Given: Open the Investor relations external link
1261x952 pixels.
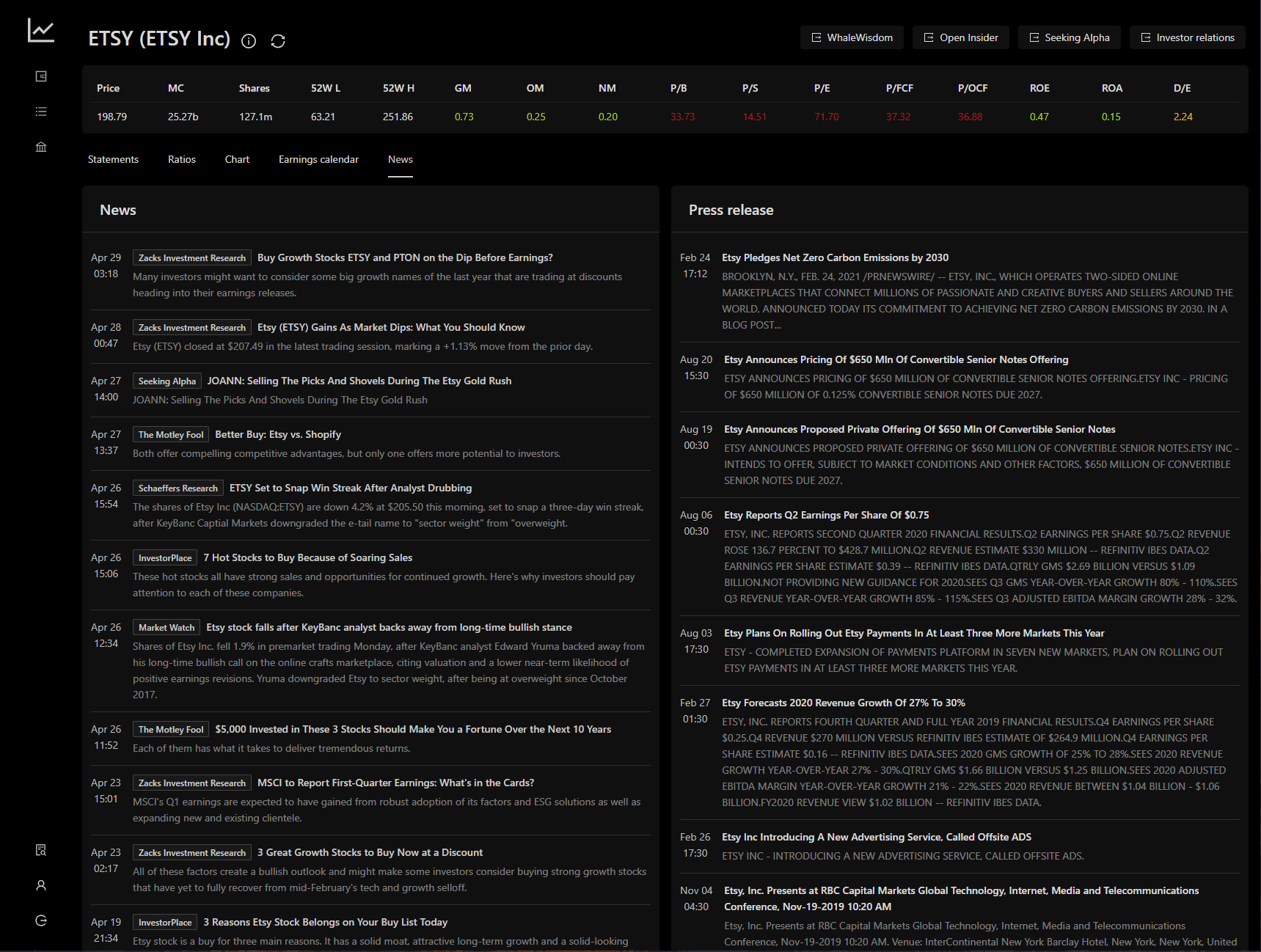Looking at the screenshot, I should [x=1188, y=37].
